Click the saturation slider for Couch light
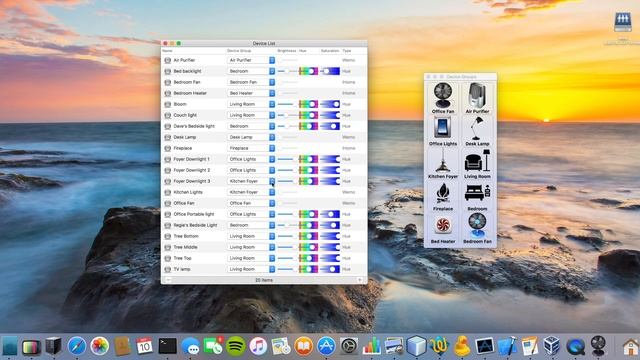The image size is (640, 360). point(330,115)
